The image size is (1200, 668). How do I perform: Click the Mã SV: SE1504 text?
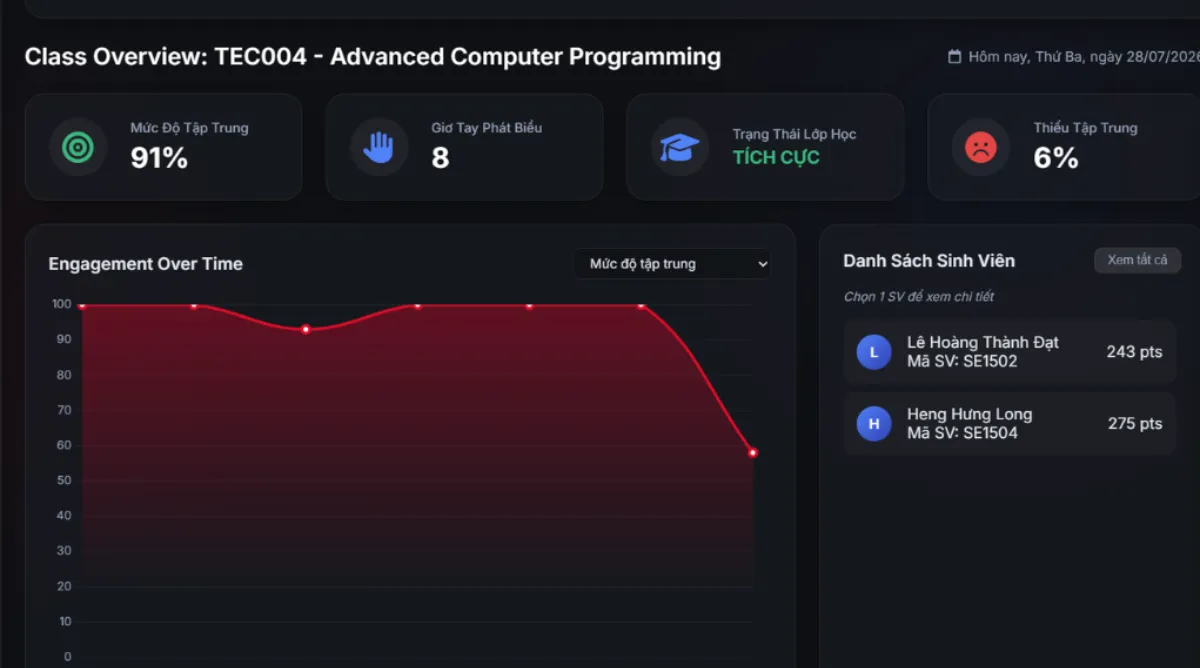coord(962,433)
